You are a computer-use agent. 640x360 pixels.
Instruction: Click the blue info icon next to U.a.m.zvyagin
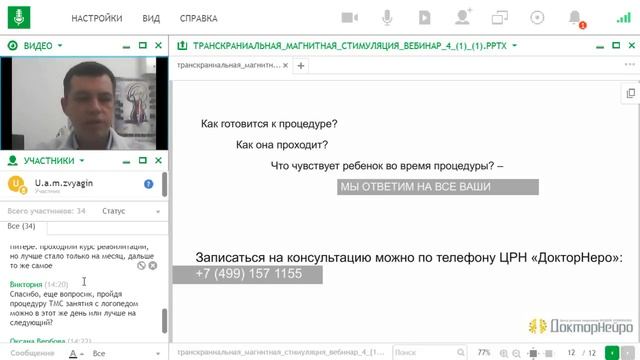coord(149,184)
